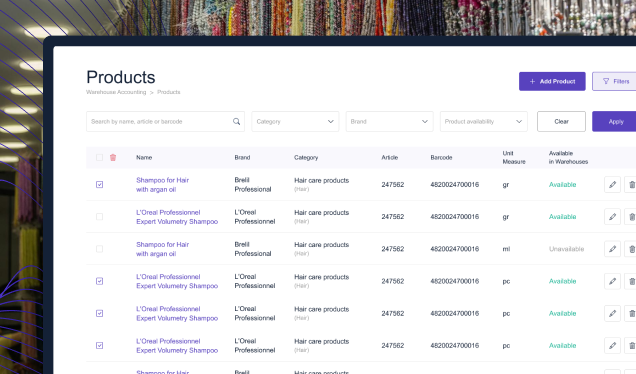Screen dimensions: 636x374
Task: Click the Add Product button
Action: 552,81
